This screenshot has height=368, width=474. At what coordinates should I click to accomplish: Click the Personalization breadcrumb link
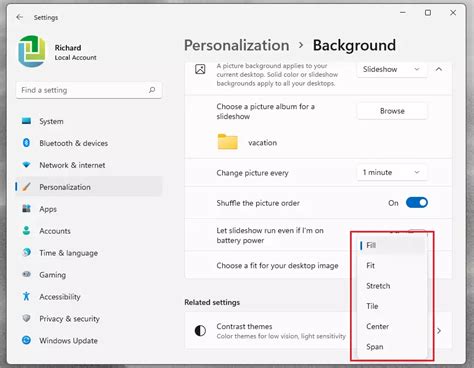click(x=237, y=45)
